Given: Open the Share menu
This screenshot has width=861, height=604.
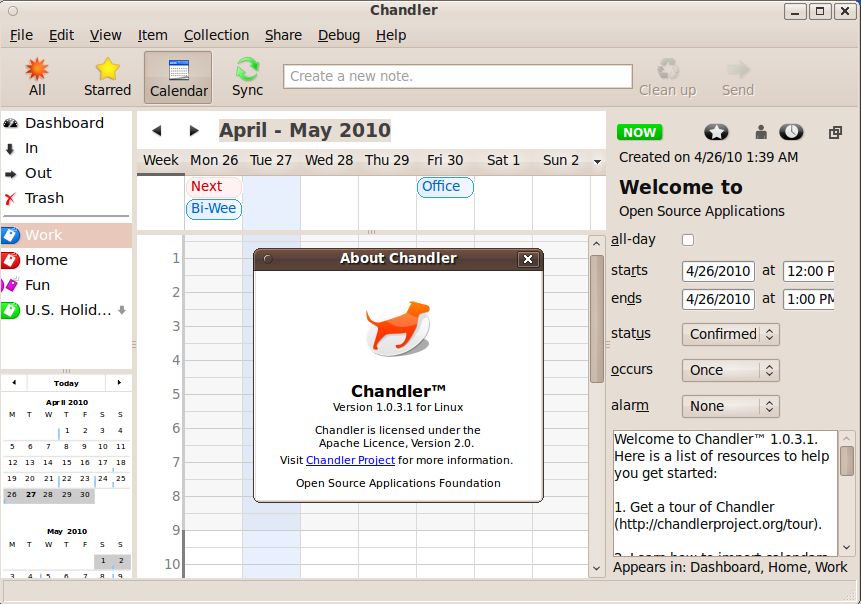Looking at the screenshot, I should [283, 35].
